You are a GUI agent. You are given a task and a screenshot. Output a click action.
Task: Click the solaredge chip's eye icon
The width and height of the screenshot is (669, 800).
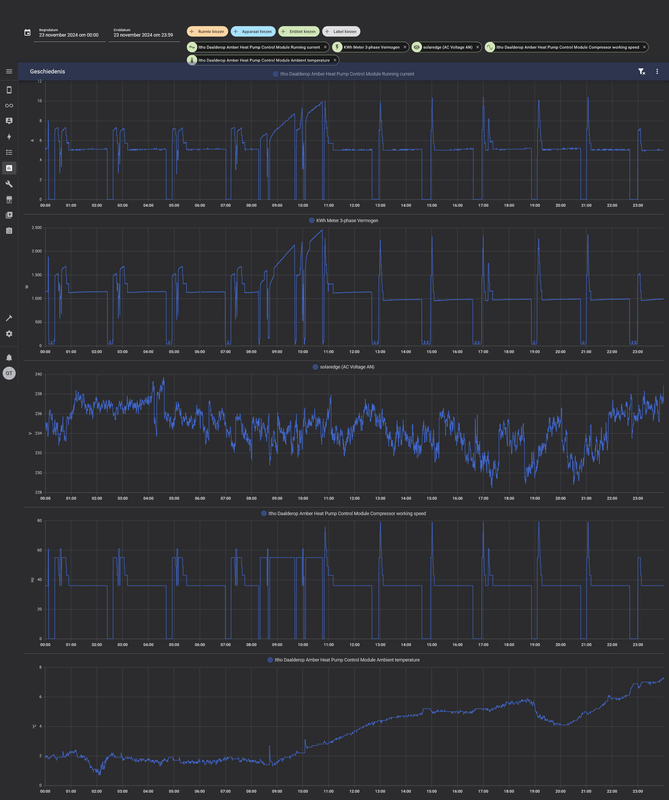tap(416, 47)
